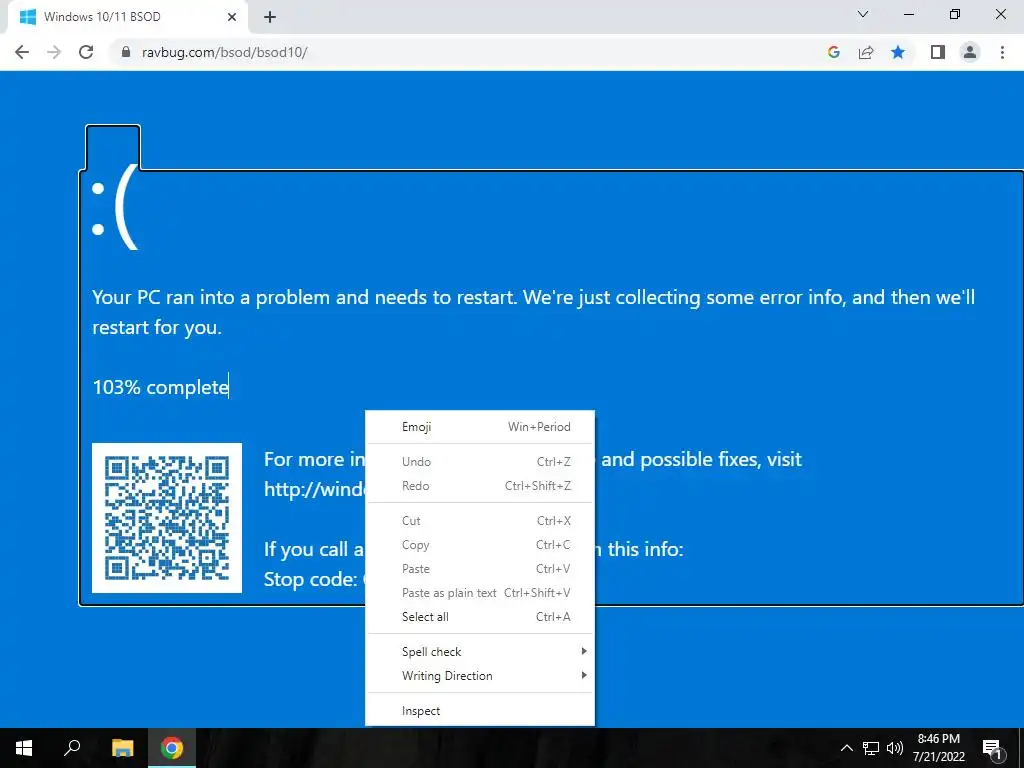Viewport: 1024px width, 768px height.
Task: Choose Paste as plain text
Action: [480, 593]
